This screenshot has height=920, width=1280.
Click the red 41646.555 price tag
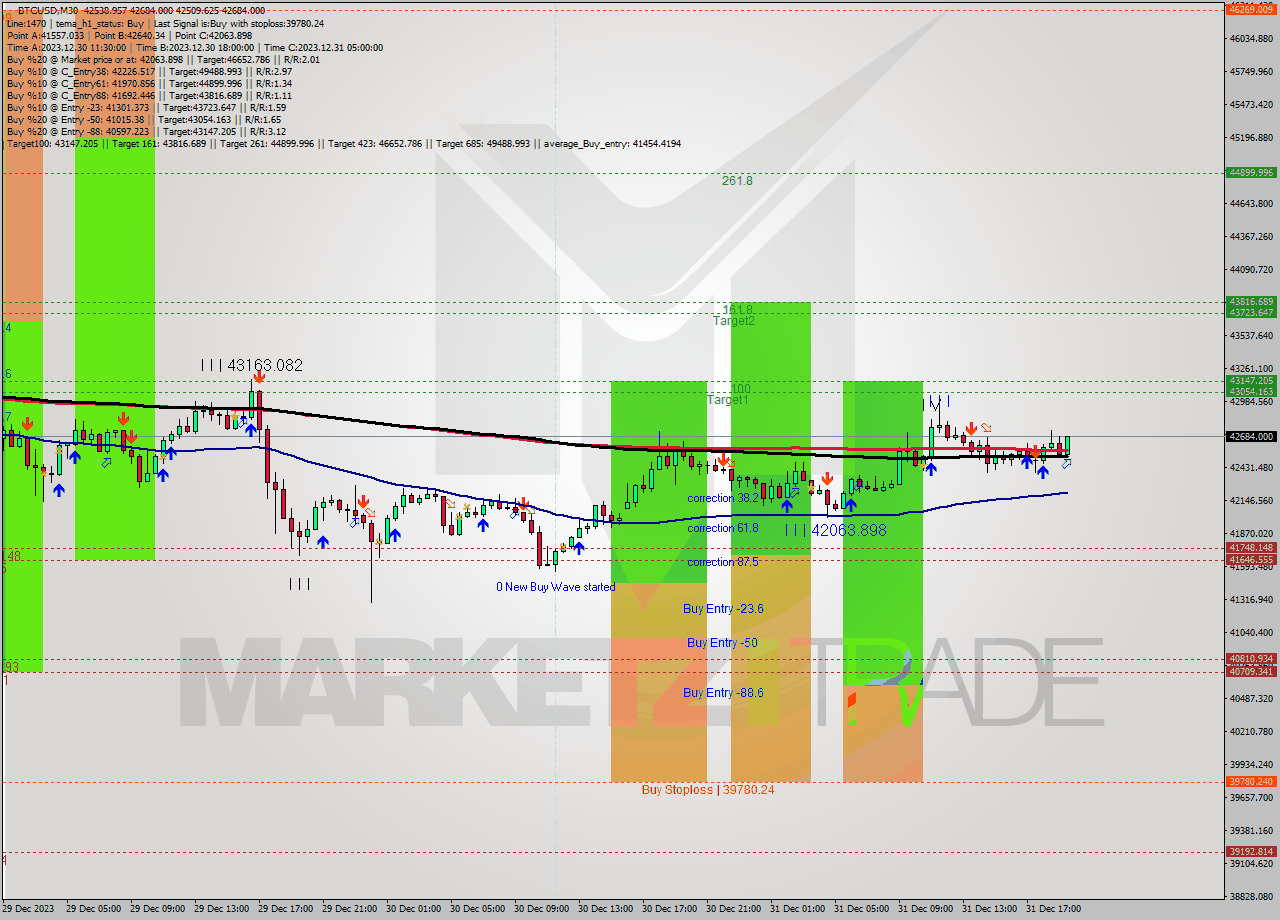coord(1251,560)
